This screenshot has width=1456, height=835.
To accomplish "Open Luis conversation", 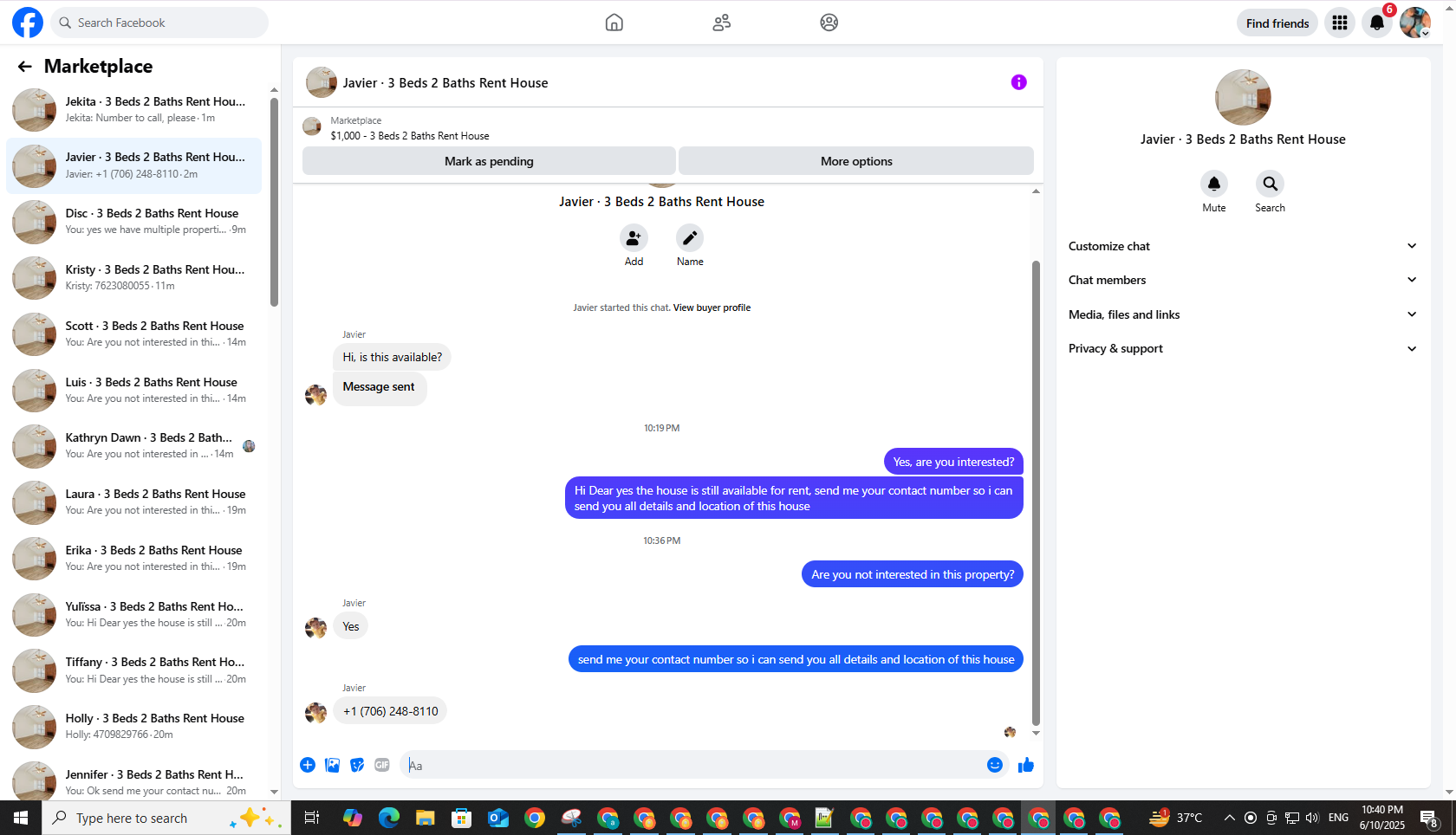I will [133, 390].
